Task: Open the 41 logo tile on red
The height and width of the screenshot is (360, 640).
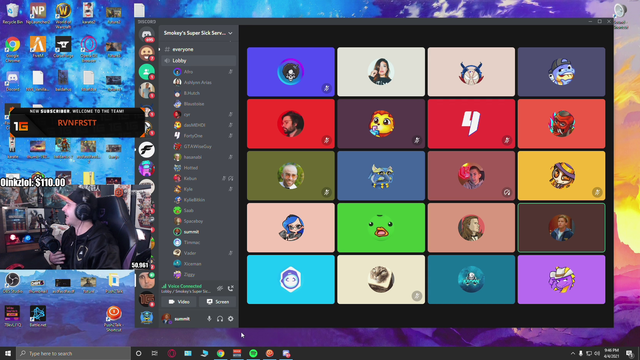Action: pyautogui.click(x=471, y=124)
